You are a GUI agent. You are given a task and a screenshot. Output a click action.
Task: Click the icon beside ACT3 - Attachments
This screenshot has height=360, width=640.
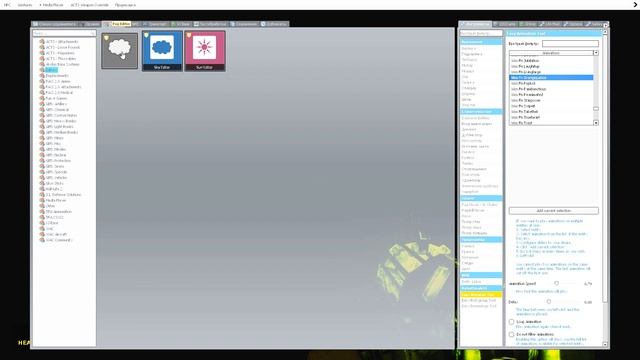click(42, 42)
